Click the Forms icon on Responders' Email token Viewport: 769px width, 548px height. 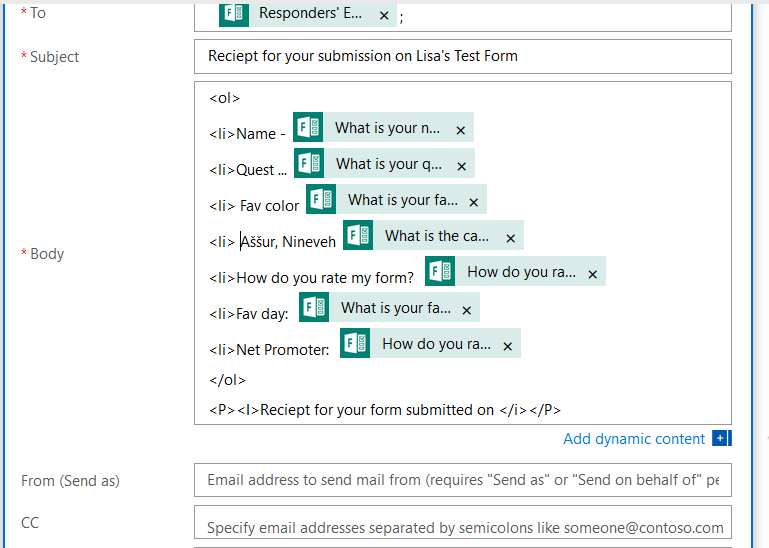coord(234,13)
